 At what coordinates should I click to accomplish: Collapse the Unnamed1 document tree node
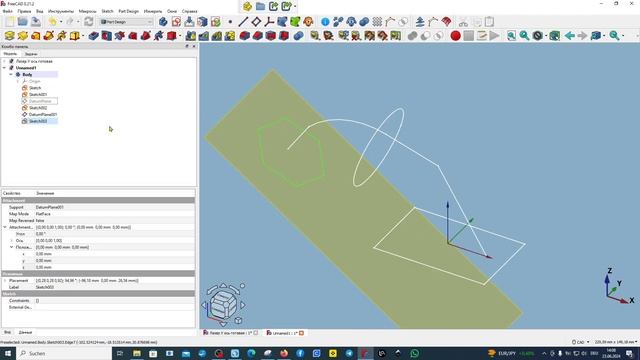coord(4,68)
